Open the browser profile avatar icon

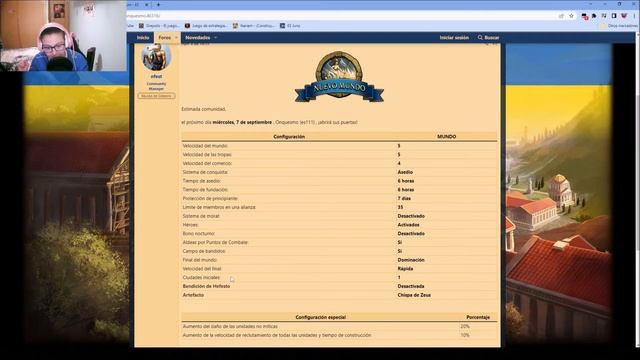point(624,16)
